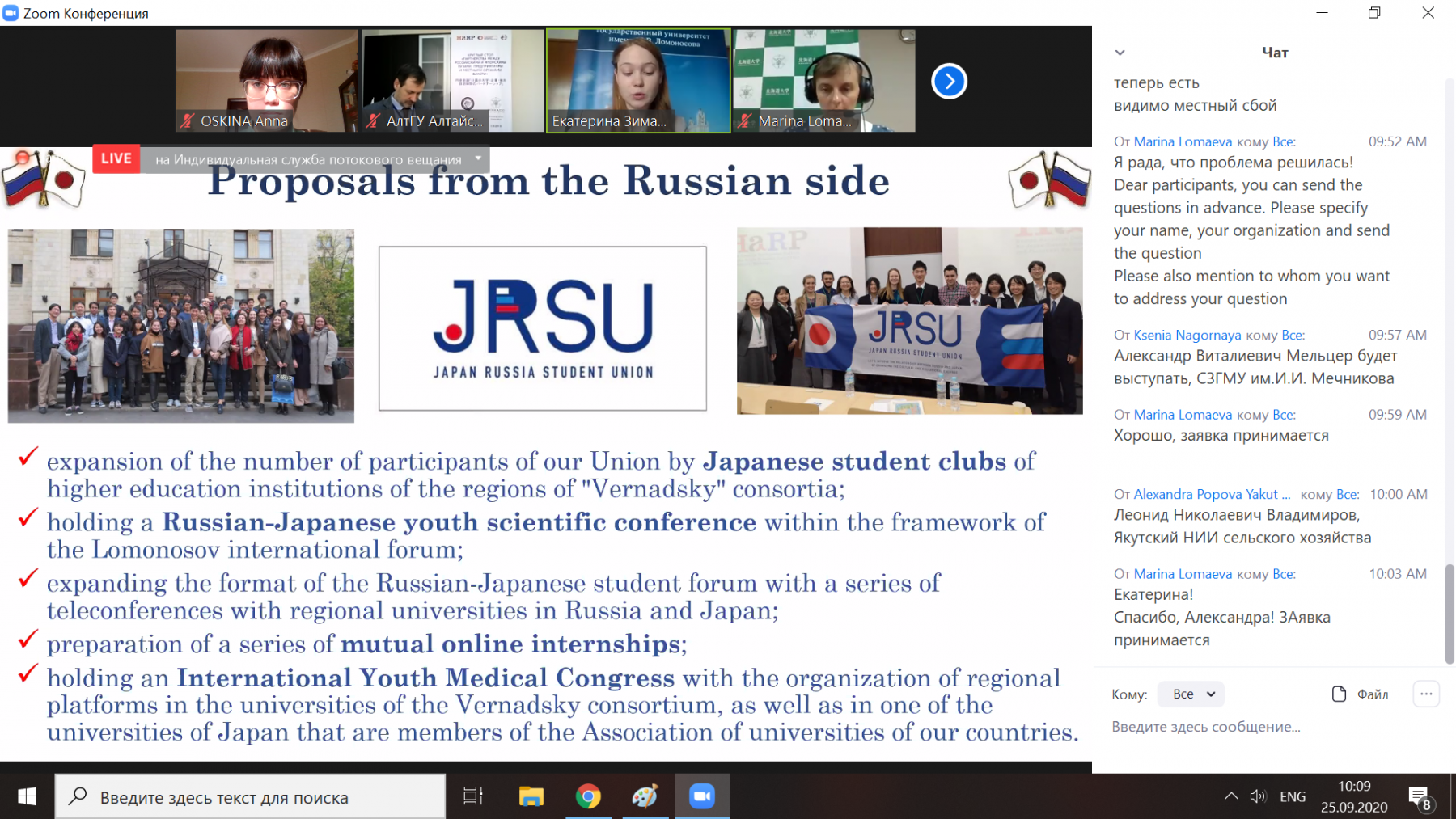
Task: Click Marina Loma muted microphone icon
Action: coord(745,121)
